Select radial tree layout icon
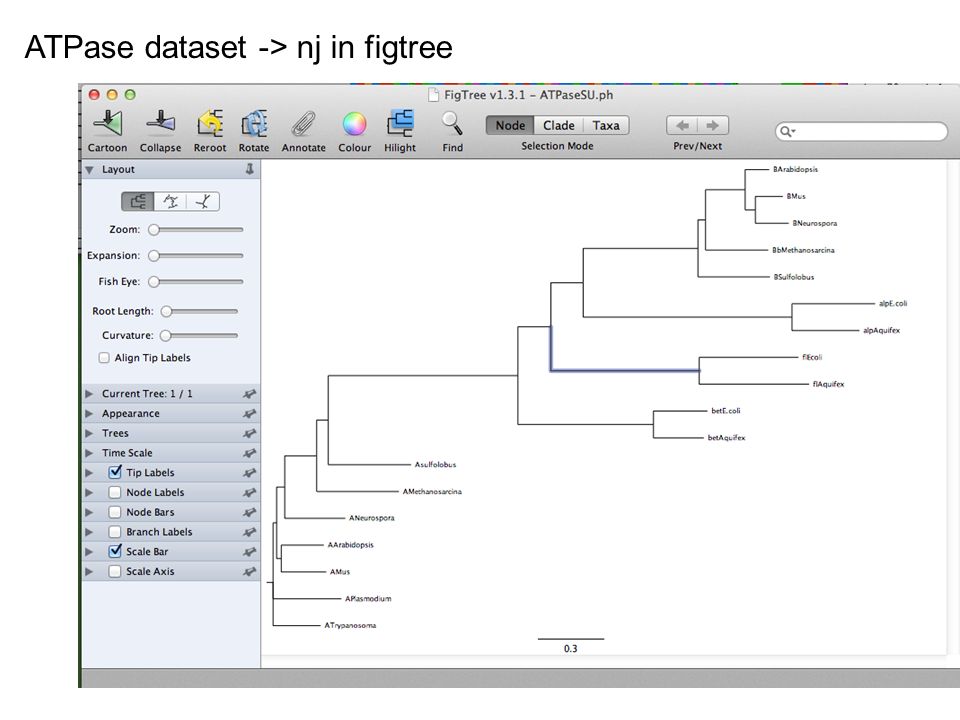 click(203, 201)
